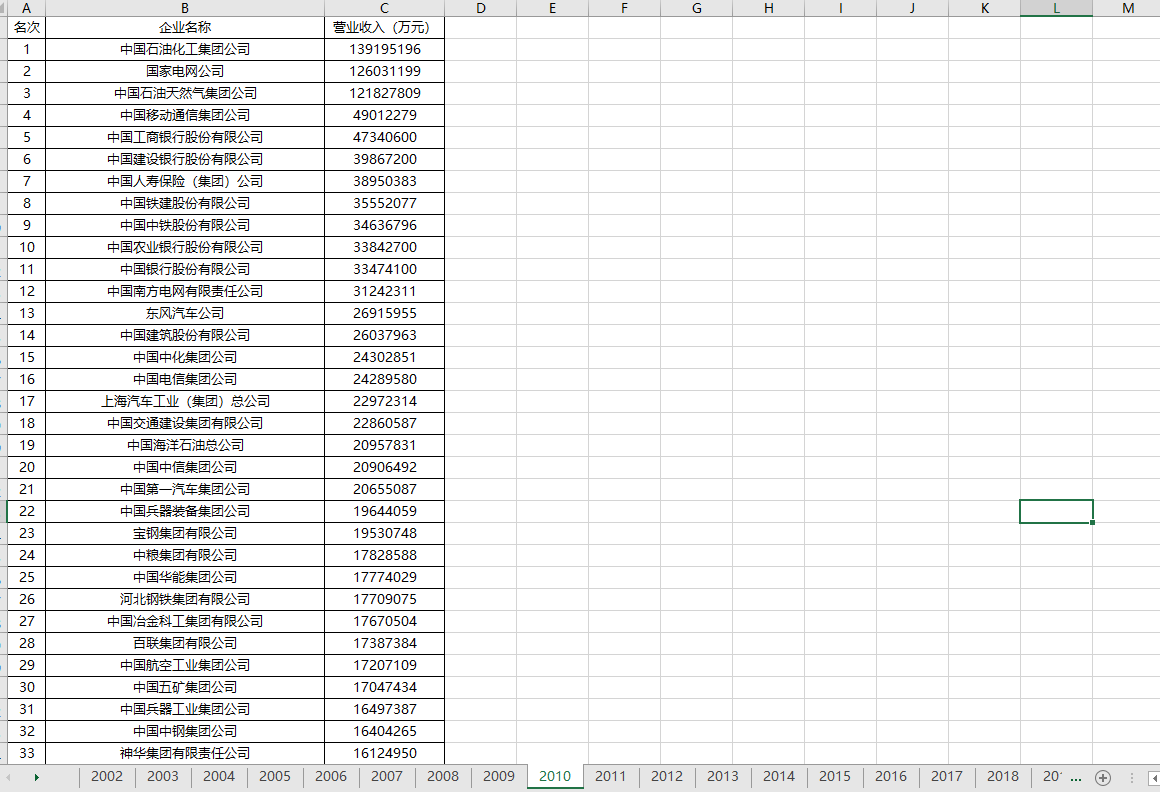This screenshot has height=792, width=1160.
Task: Select revenue value 24289580
Action: [x=385, y=379]
